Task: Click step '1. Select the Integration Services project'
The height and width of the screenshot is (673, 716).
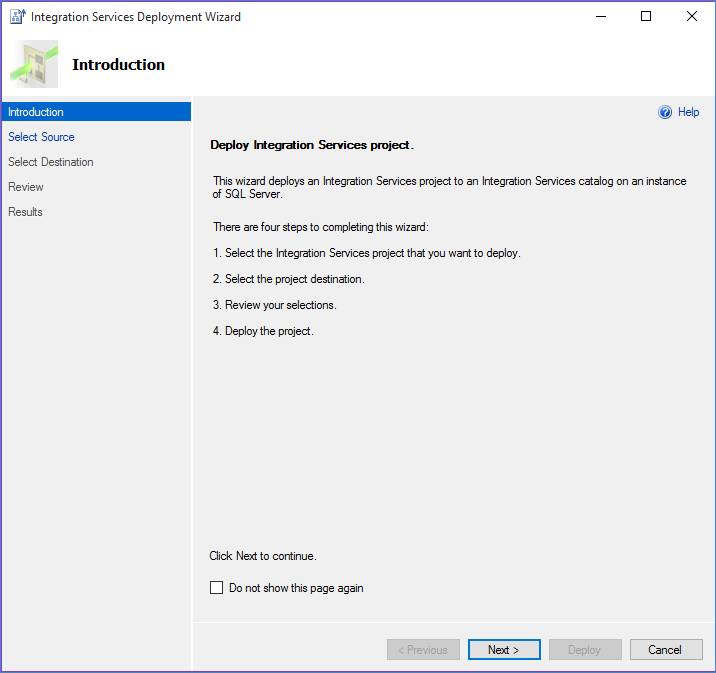Action: 366,253
